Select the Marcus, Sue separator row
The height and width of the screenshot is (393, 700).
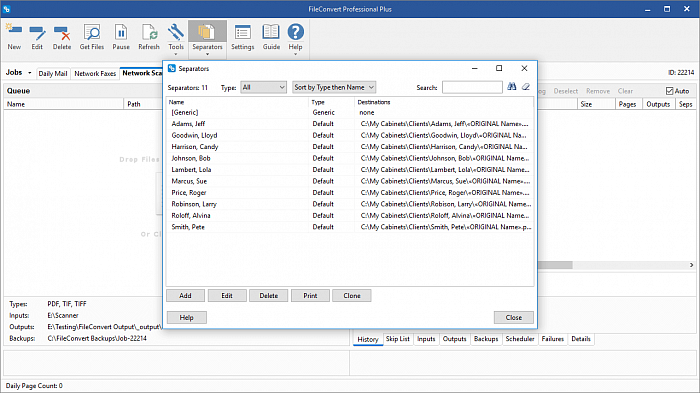[350, 181]
